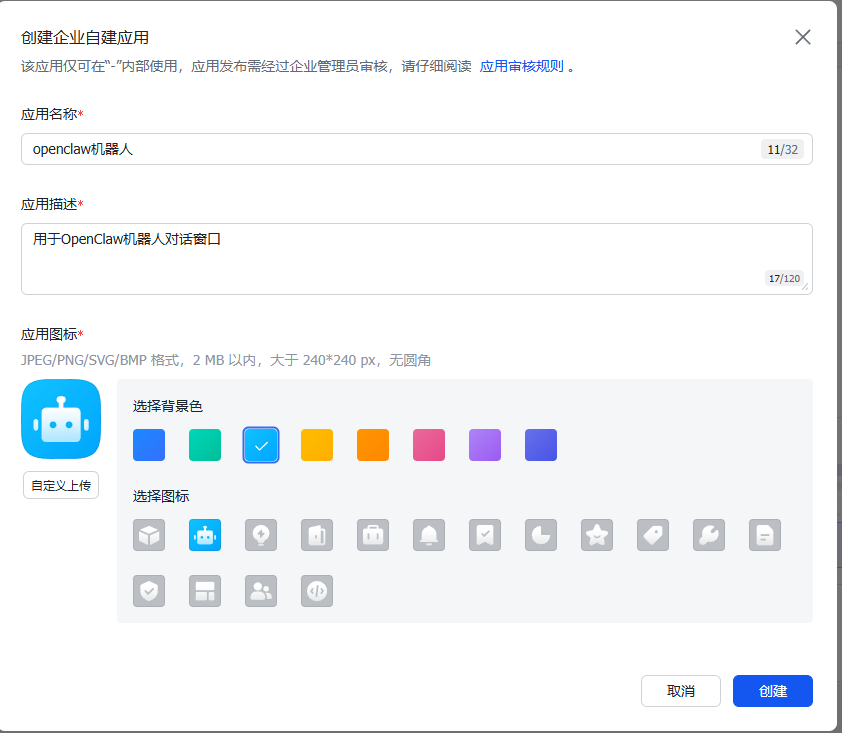Select the star icon as application icon
The image size is (842, 733).
click(597, 535)
